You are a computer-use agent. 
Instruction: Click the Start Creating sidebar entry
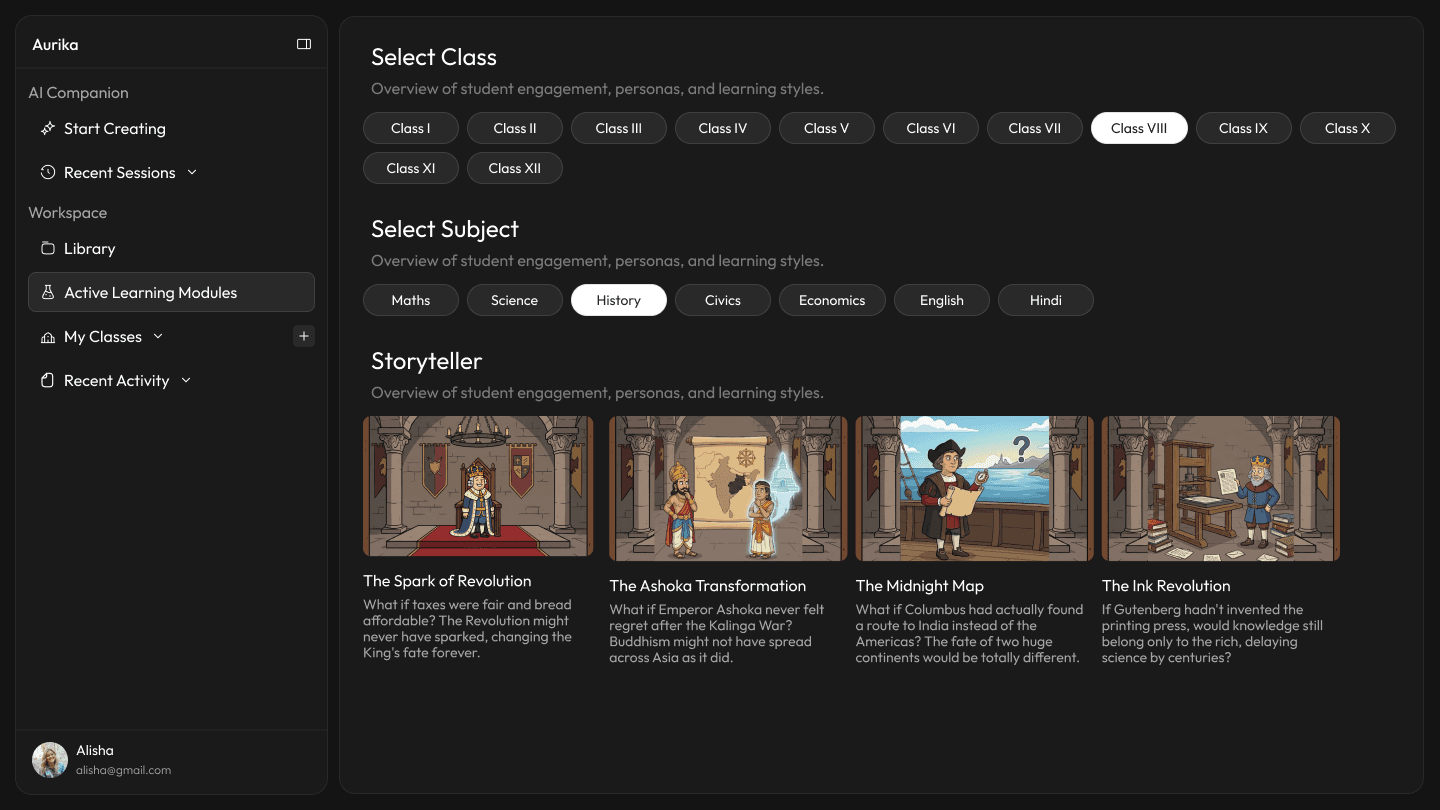click(x=113, y=128)
